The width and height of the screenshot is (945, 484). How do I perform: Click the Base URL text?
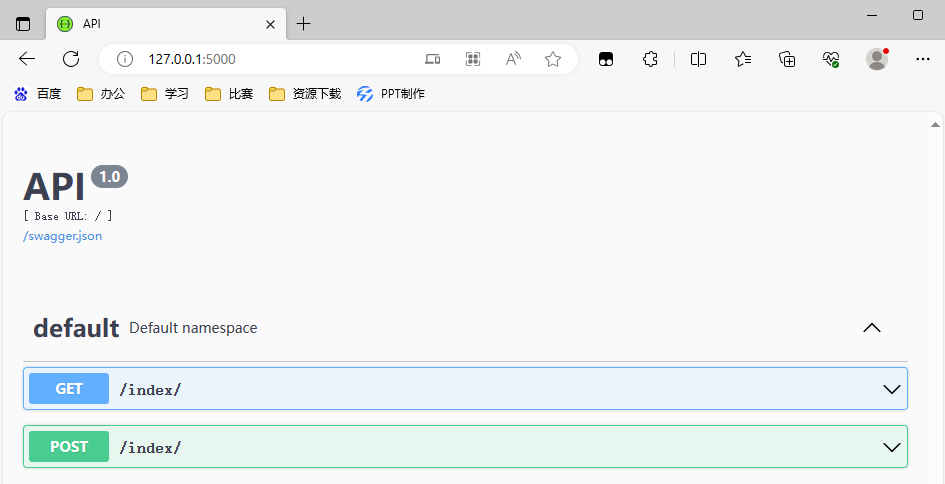[68, 216]
